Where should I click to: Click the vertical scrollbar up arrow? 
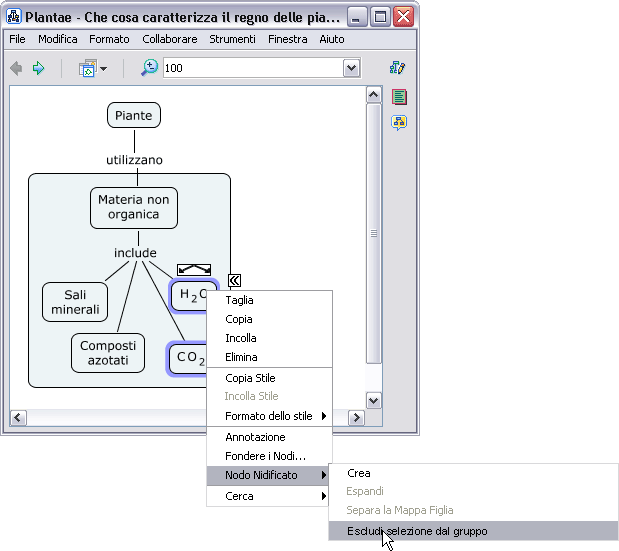point(374,95)
